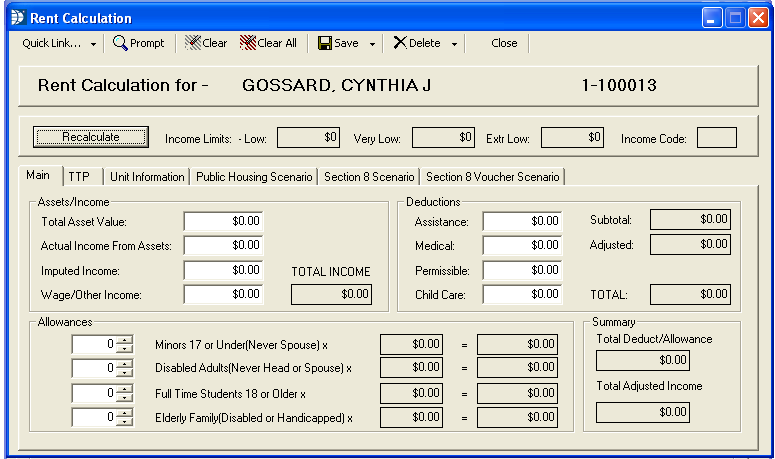Select the Section 8 Voucher Scenario tab
Screen dimensions: 775x459
pos(492,177)
